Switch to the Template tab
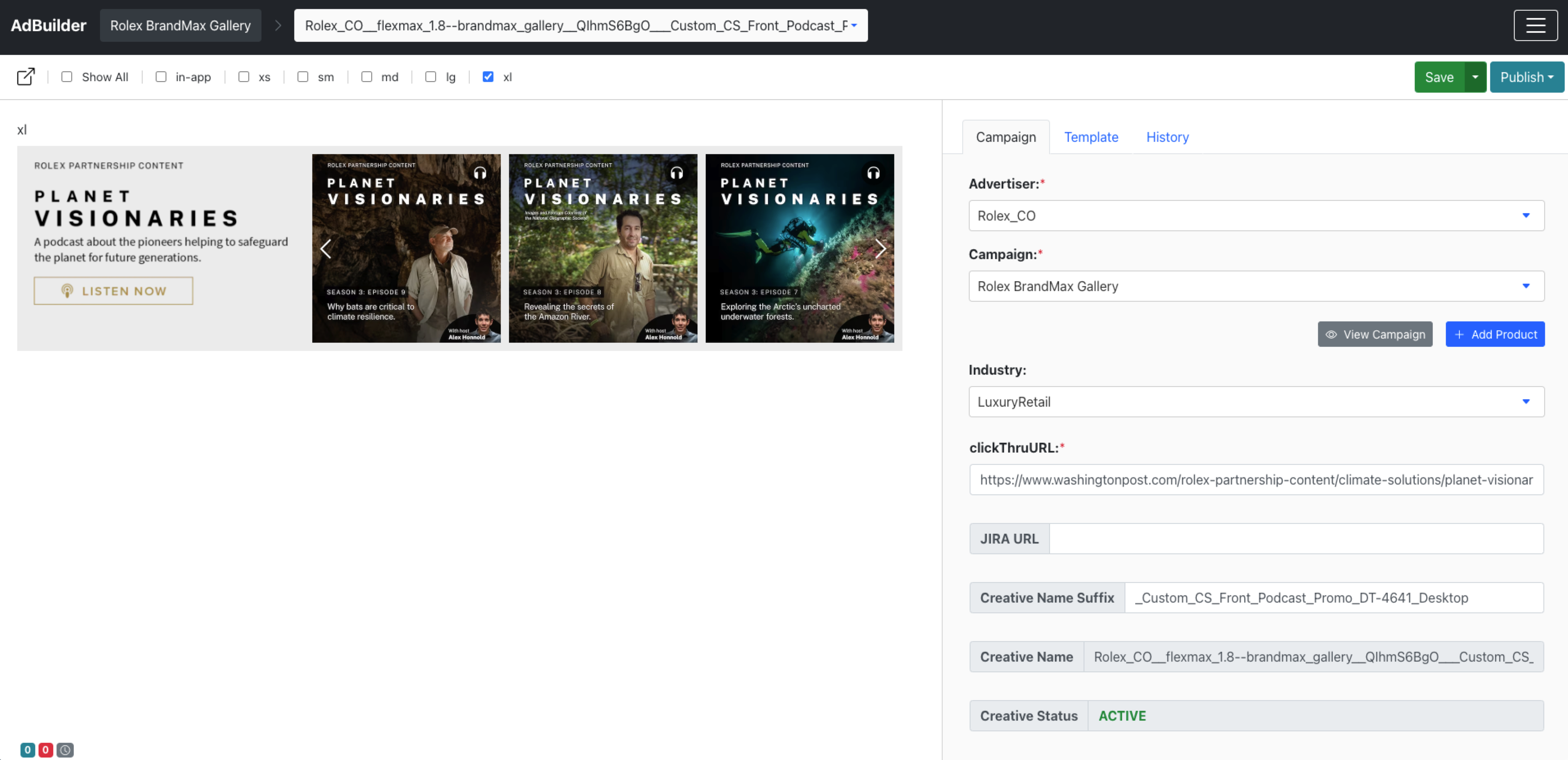Image resolution: width=1568 pixels, height=760 pixels. pos(1091,137)
